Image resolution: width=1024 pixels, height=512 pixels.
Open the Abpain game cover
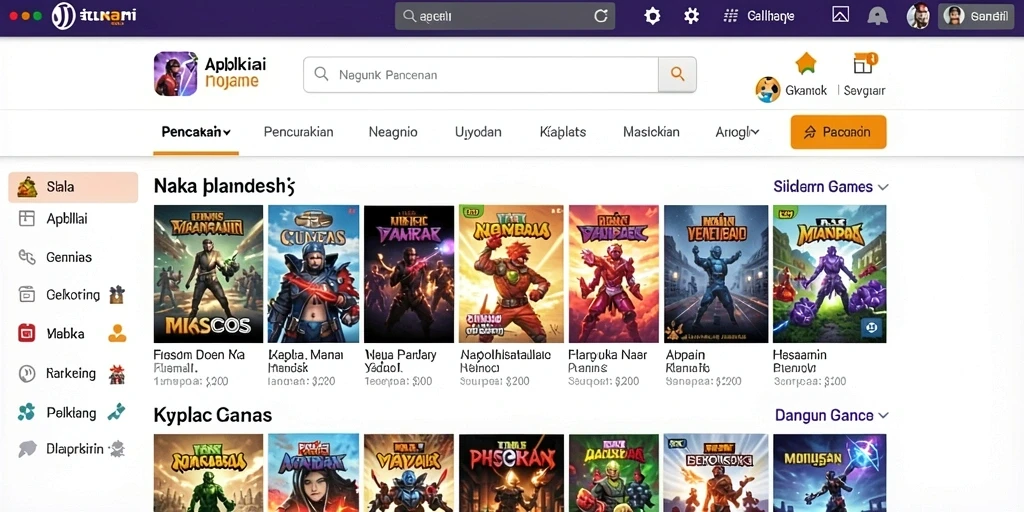(716, 274)
